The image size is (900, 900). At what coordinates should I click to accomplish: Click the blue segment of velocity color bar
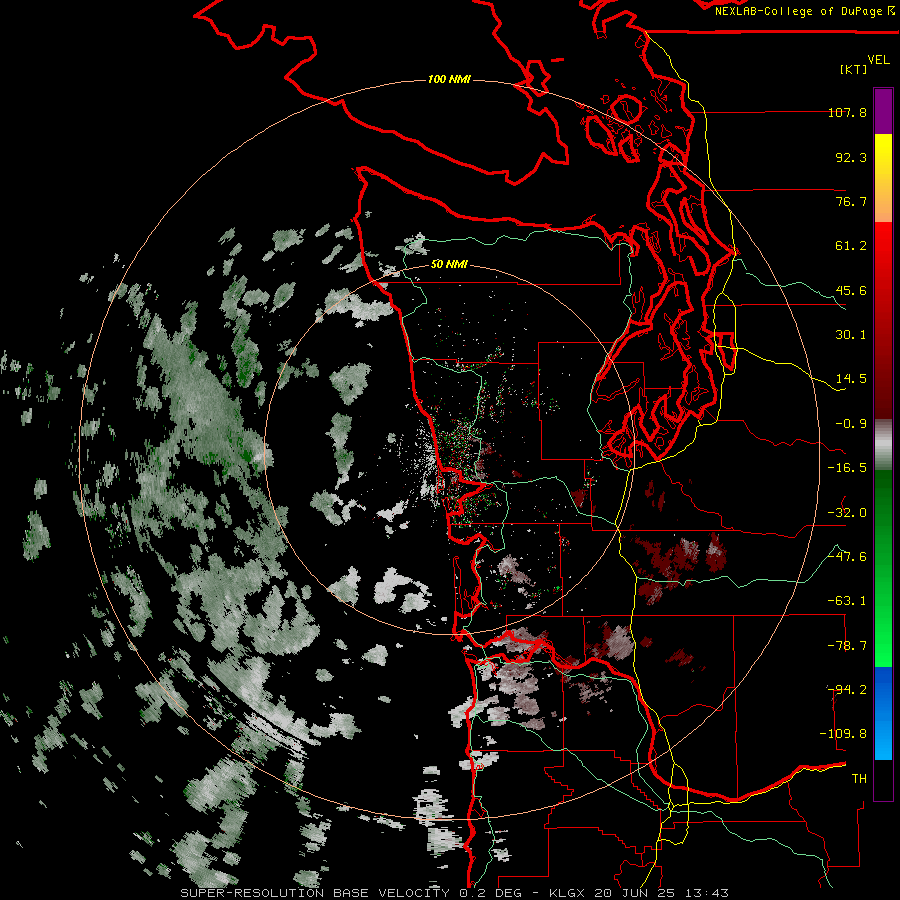[883, 713]
